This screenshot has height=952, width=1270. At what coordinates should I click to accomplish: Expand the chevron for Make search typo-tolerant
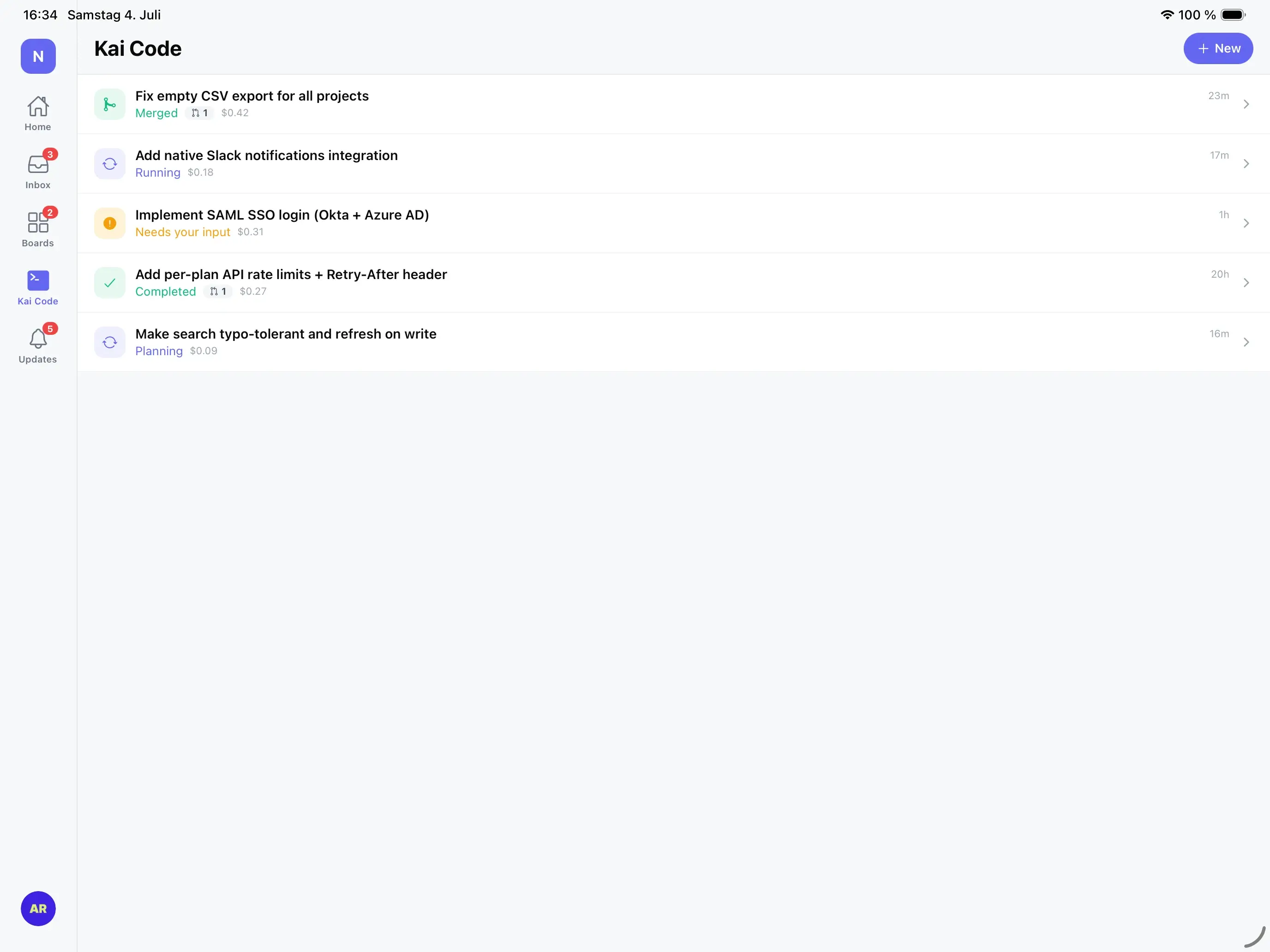click(1246, 343)
